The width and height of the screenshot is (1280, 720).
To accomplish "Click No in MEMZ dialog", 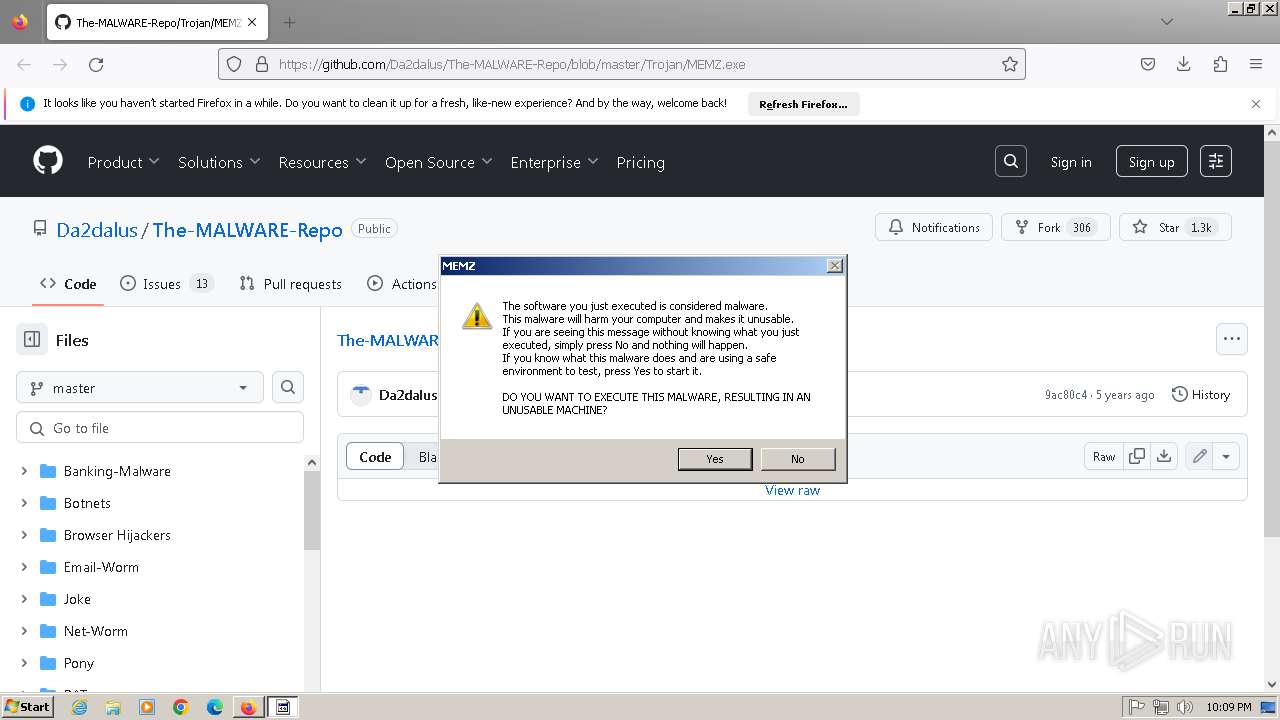I will 797,458.
